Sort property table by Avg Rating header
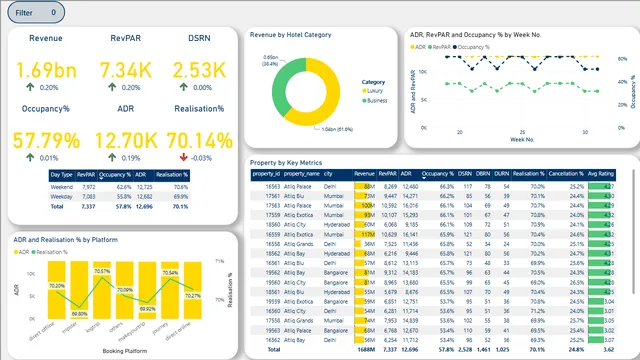The image size is (640, 360). [x=601, y=174]
